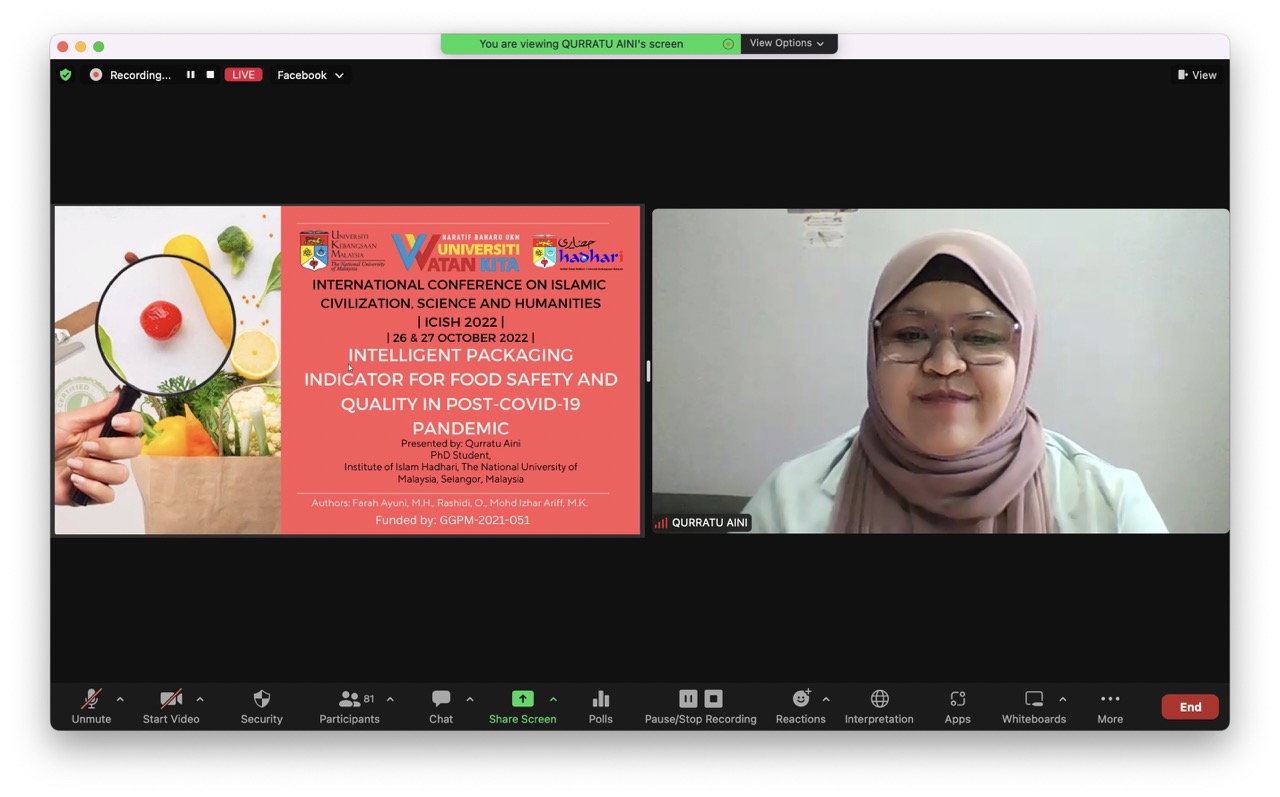
Task: Expand the View Options dropdown
Action: tap(788, 43)
